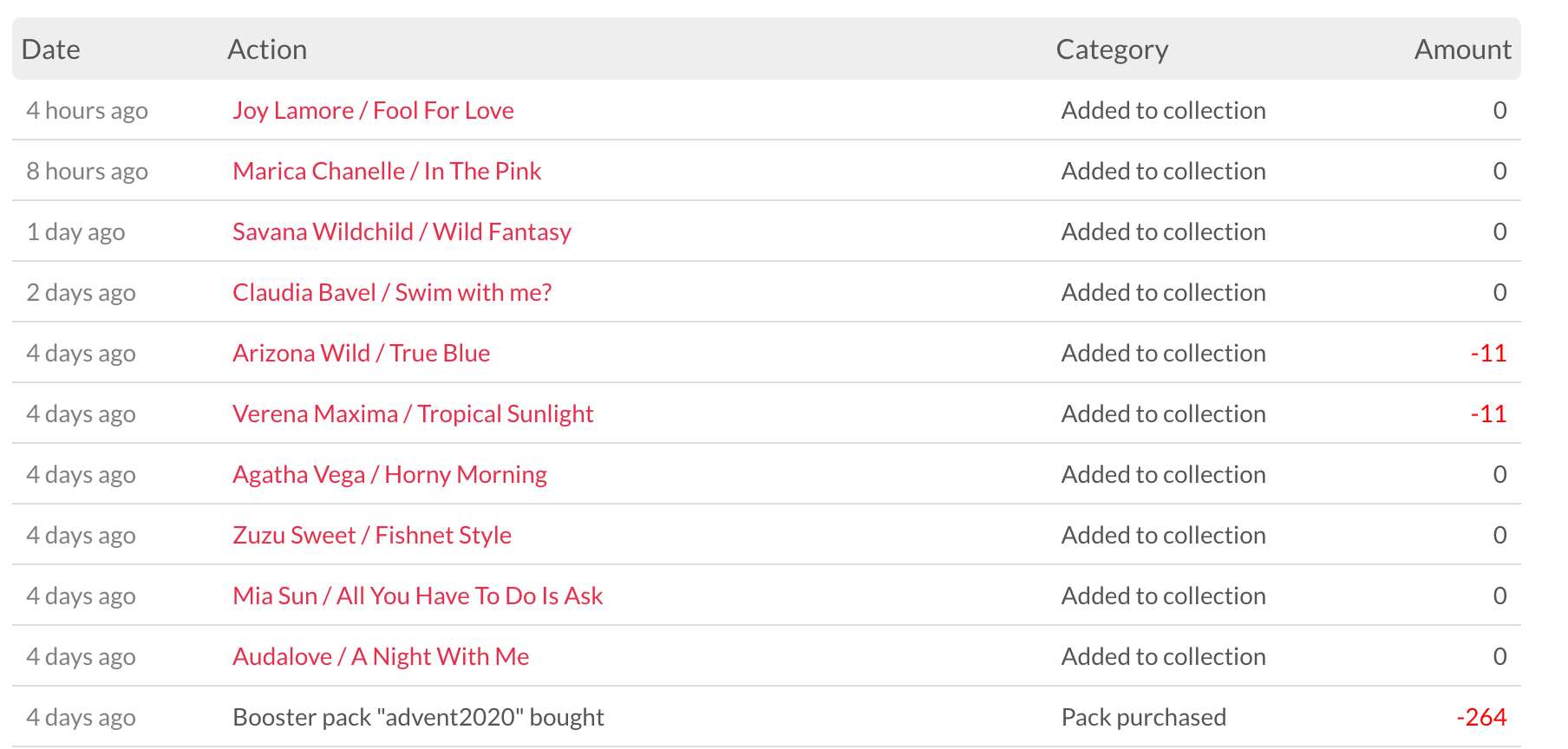Open Claudia Bavel / Swim with me? link
The height and width of the screenshot is (749, 1568).
392,293
